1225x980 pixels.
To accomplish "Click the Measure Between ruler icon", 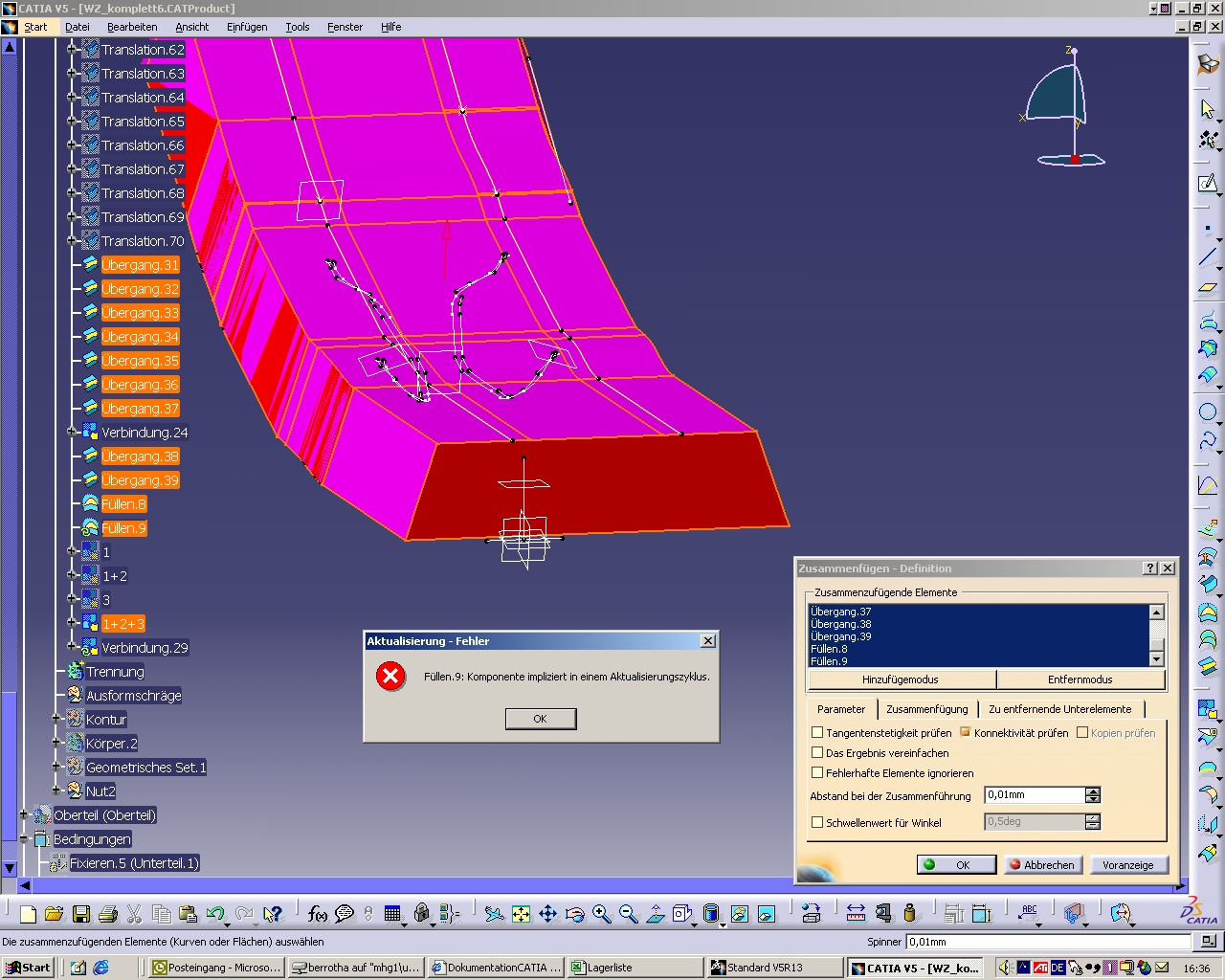I will click(x=856, y=914).
